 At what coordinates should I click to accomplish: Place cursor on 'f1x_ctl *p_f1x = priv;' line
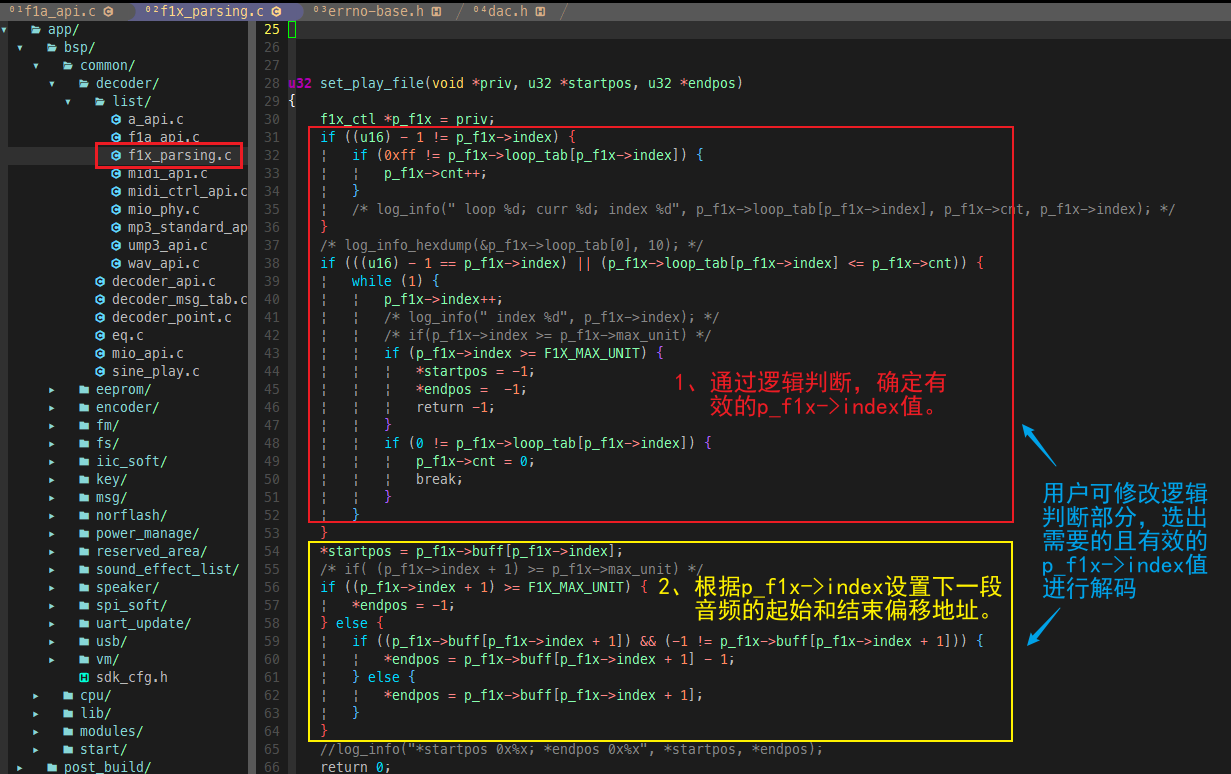(408, 120)
